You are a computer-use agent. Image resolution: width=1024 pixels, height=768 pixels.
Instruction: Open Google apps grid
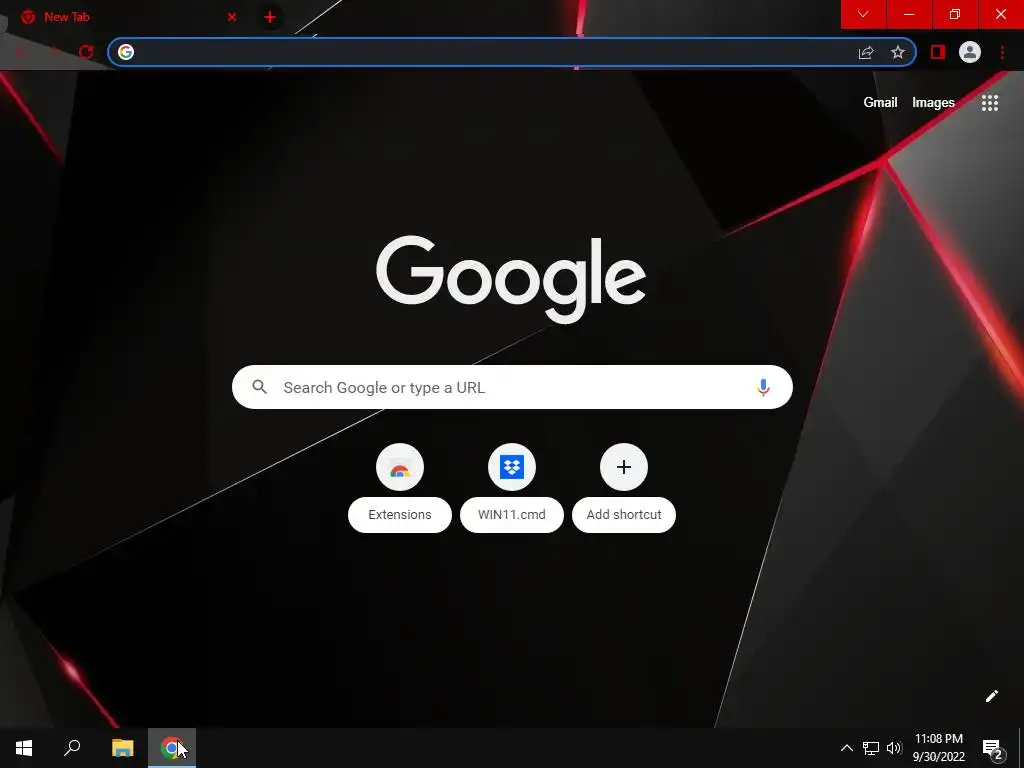click(989, 103)
